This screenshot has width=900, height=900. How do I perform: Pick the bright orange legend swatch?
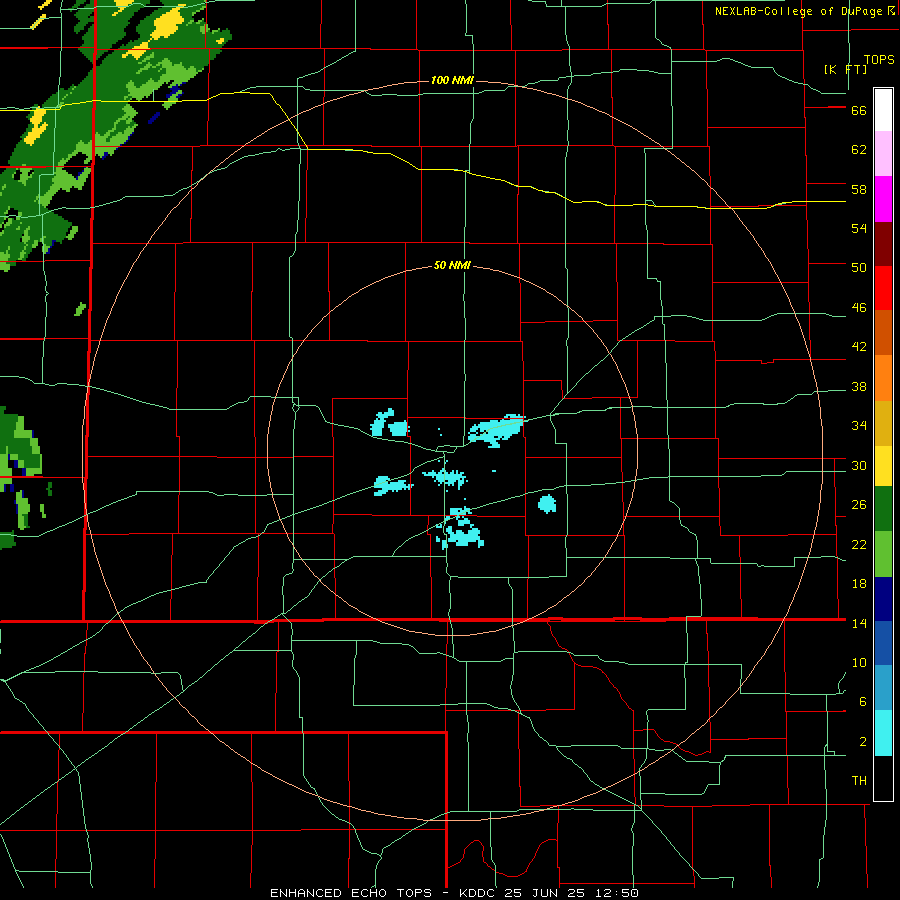[883, 378]
